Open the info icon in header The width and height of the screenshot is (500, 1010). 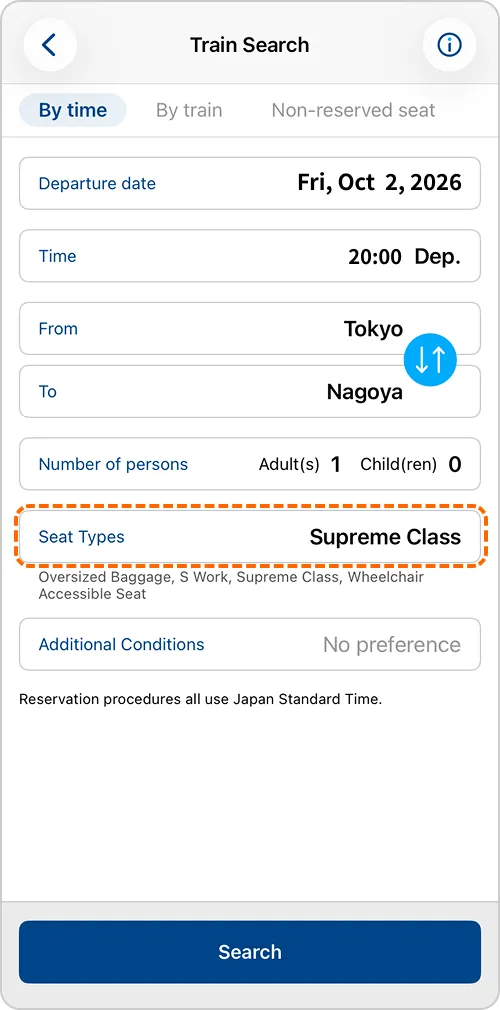tap(449, 45)
